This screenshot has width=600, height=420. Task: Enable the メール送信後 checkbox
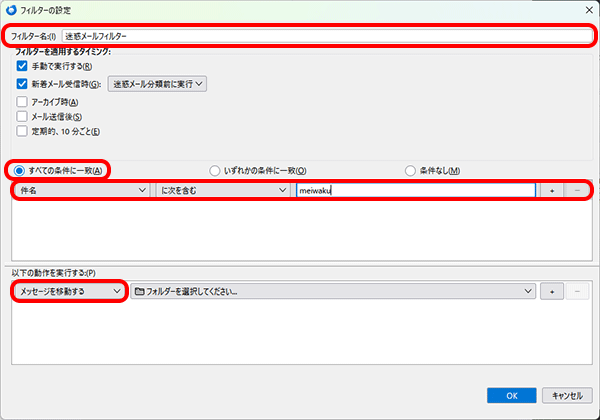(x=22, y=117)
